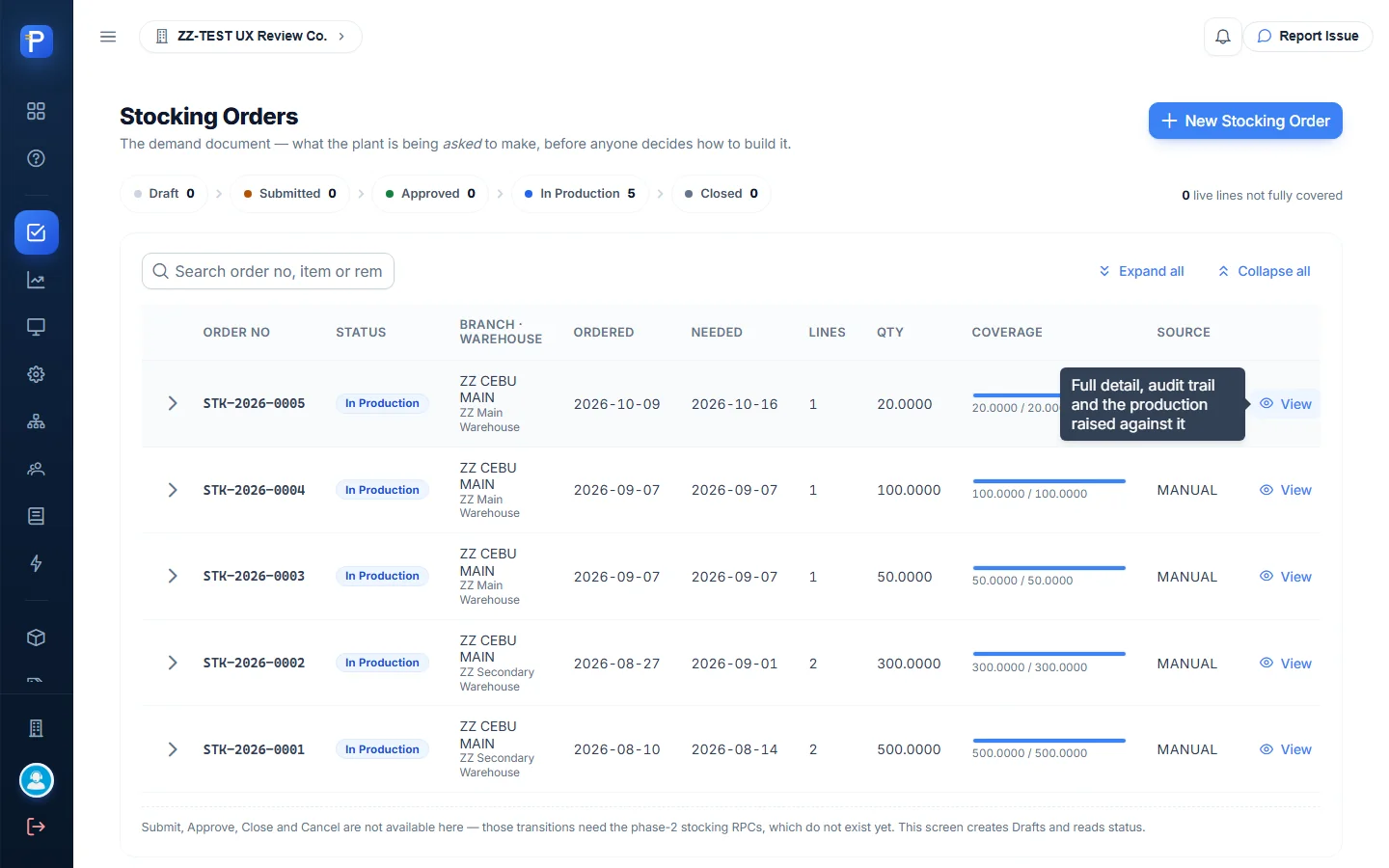Open the document list icon in sidebar
Viewport: 1389px width, 868px height.
click(36, 516)
